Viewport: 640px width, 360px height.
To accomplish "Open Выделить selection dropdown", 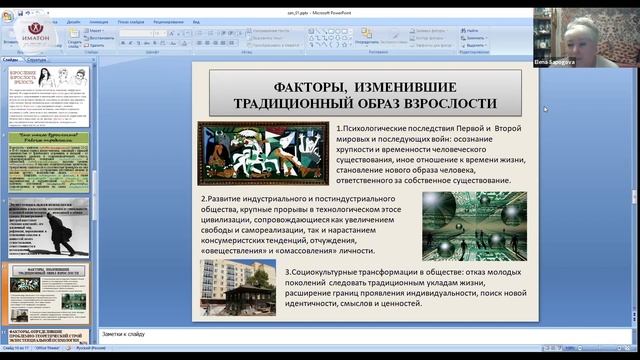I will (474, 45).
